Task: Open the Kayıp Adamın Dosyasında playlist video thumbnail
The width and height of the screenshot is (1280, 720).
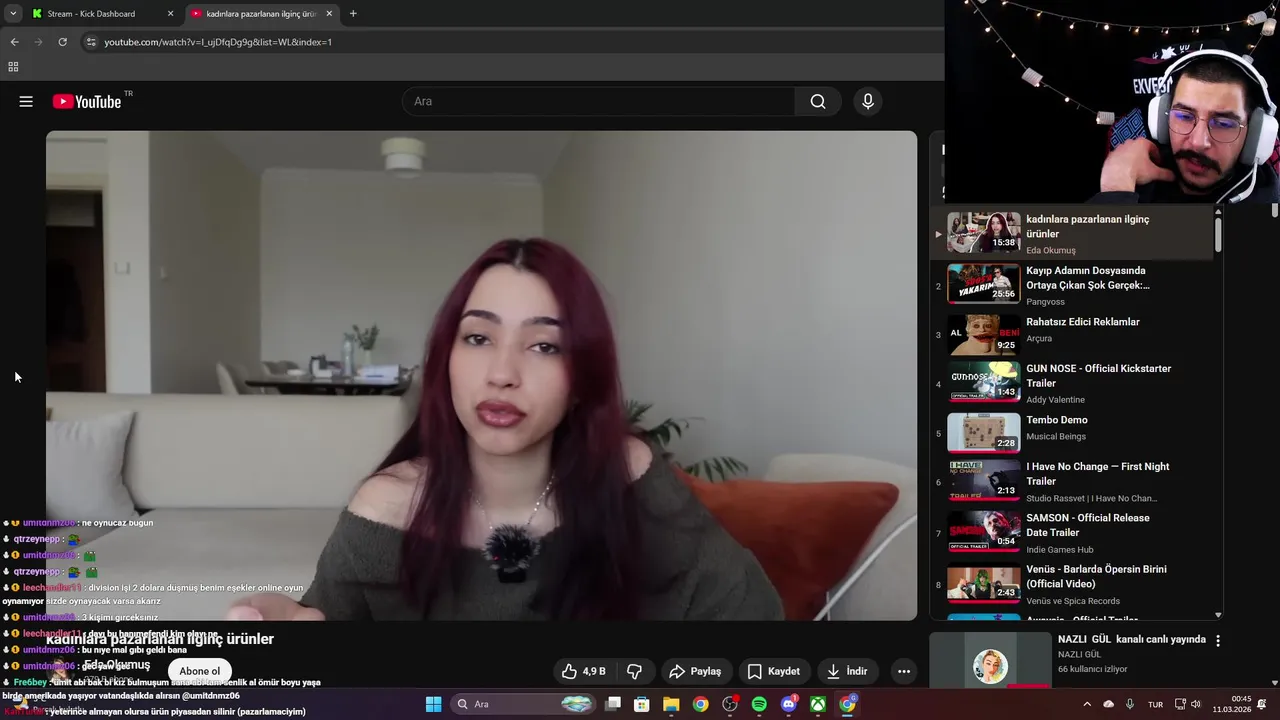Action: [x=984, y=282]
